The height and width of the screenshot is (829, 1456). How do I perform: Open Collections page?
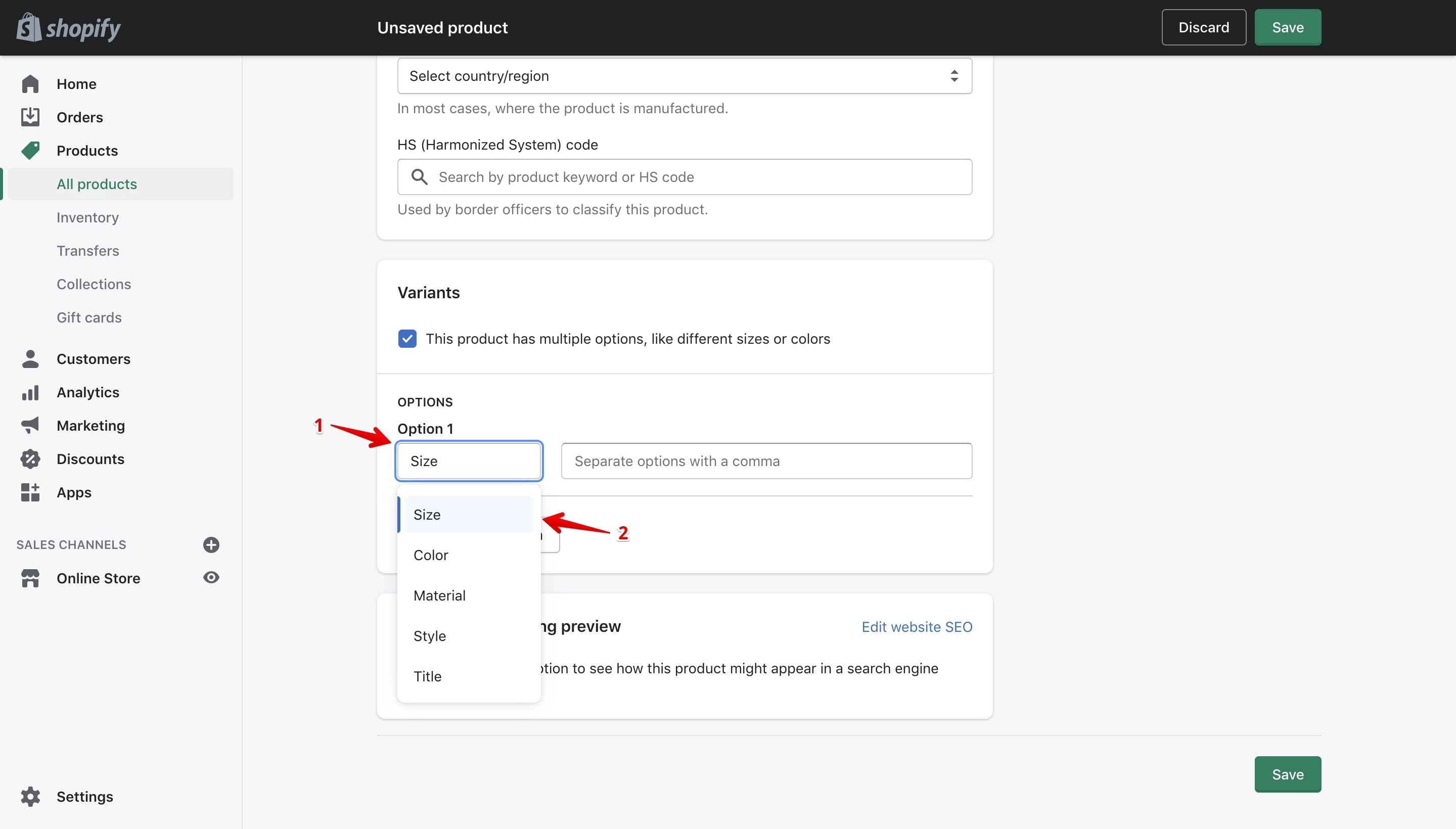(x=94, y=284)
